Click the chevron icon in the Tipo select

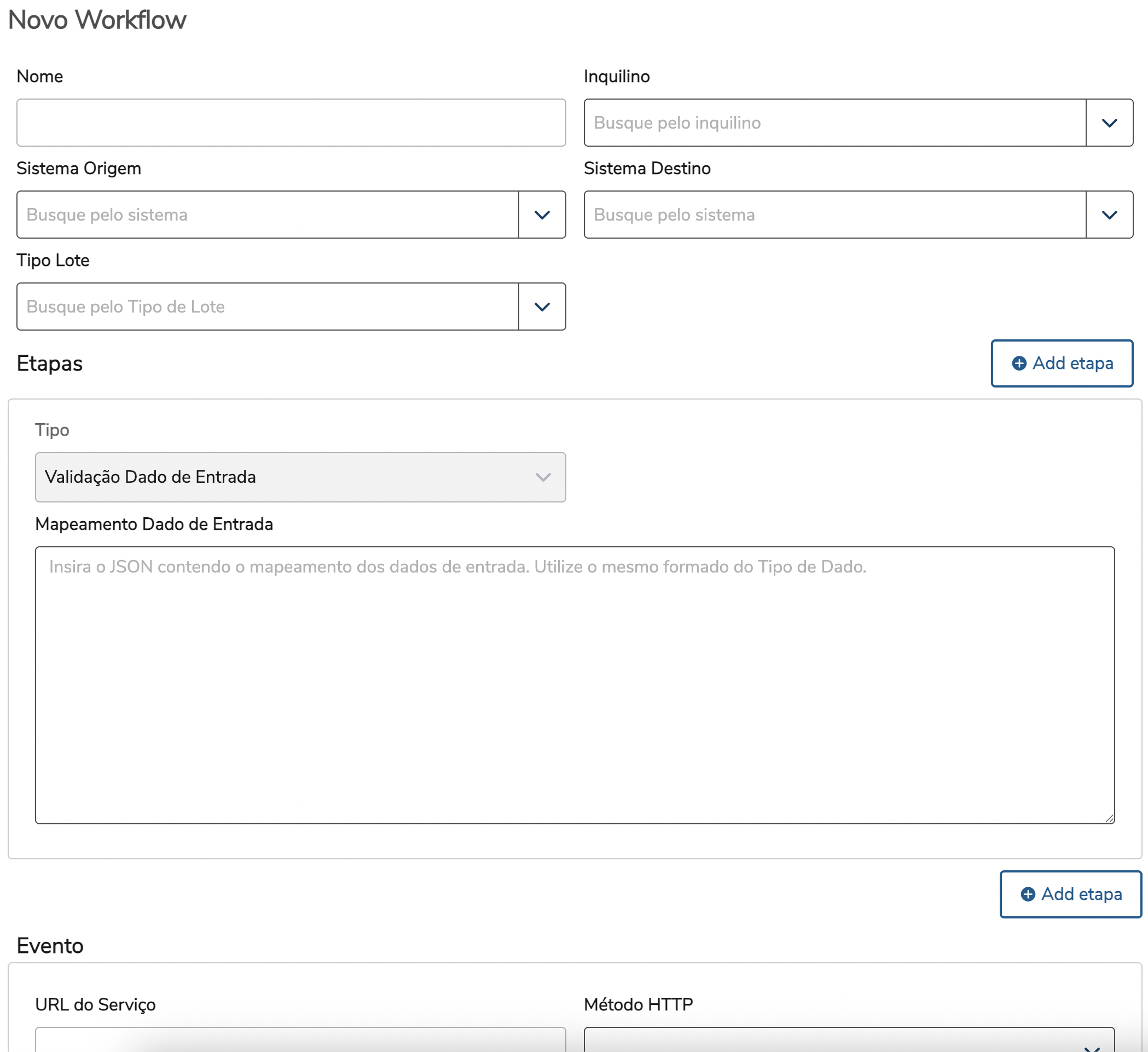point(543,477)
